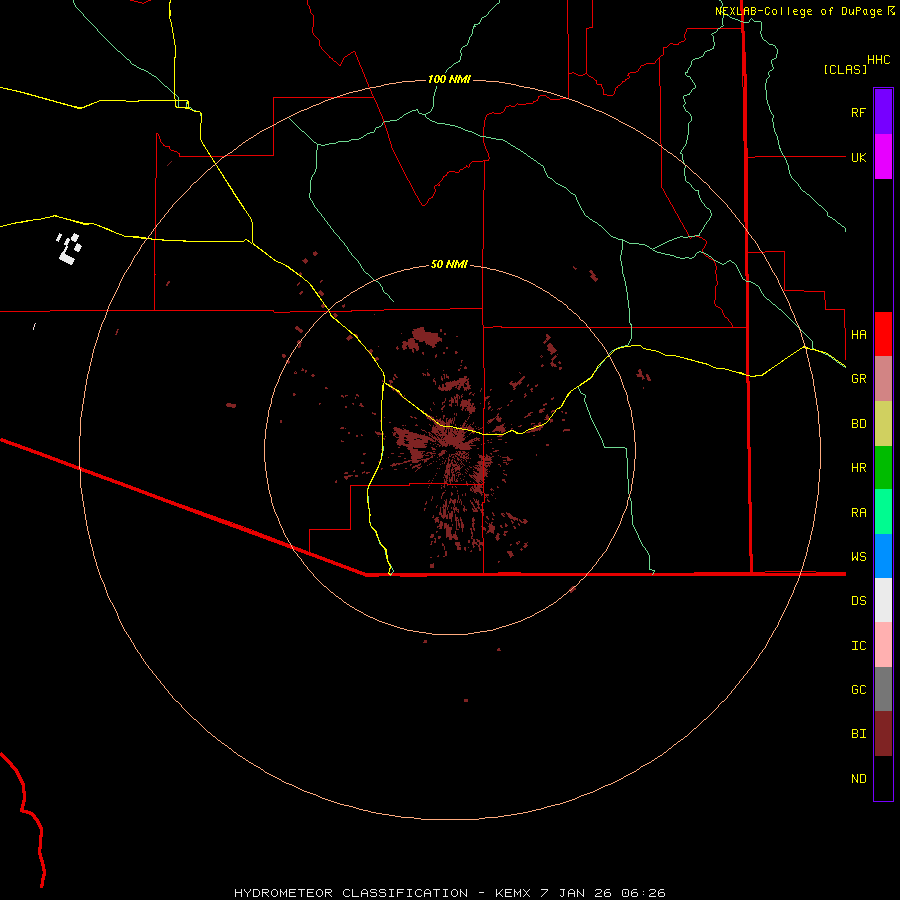Click the KEMX radar site identifier
The width and height of the screenshot is (900, 900).
[513, 893]
